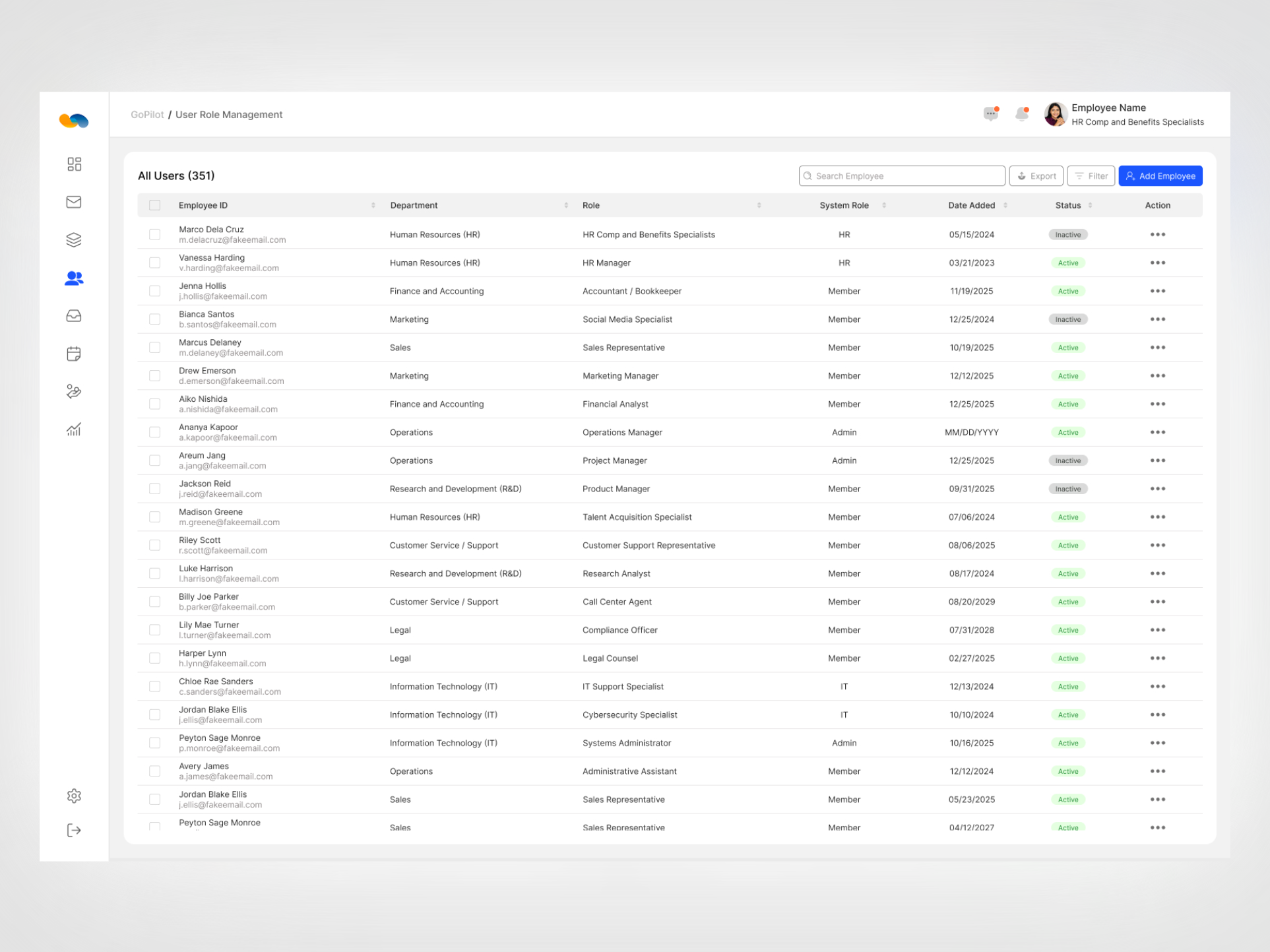Open the calendar icon in sidebar
The image size is (1270, 952).
(x=74, y=354)
